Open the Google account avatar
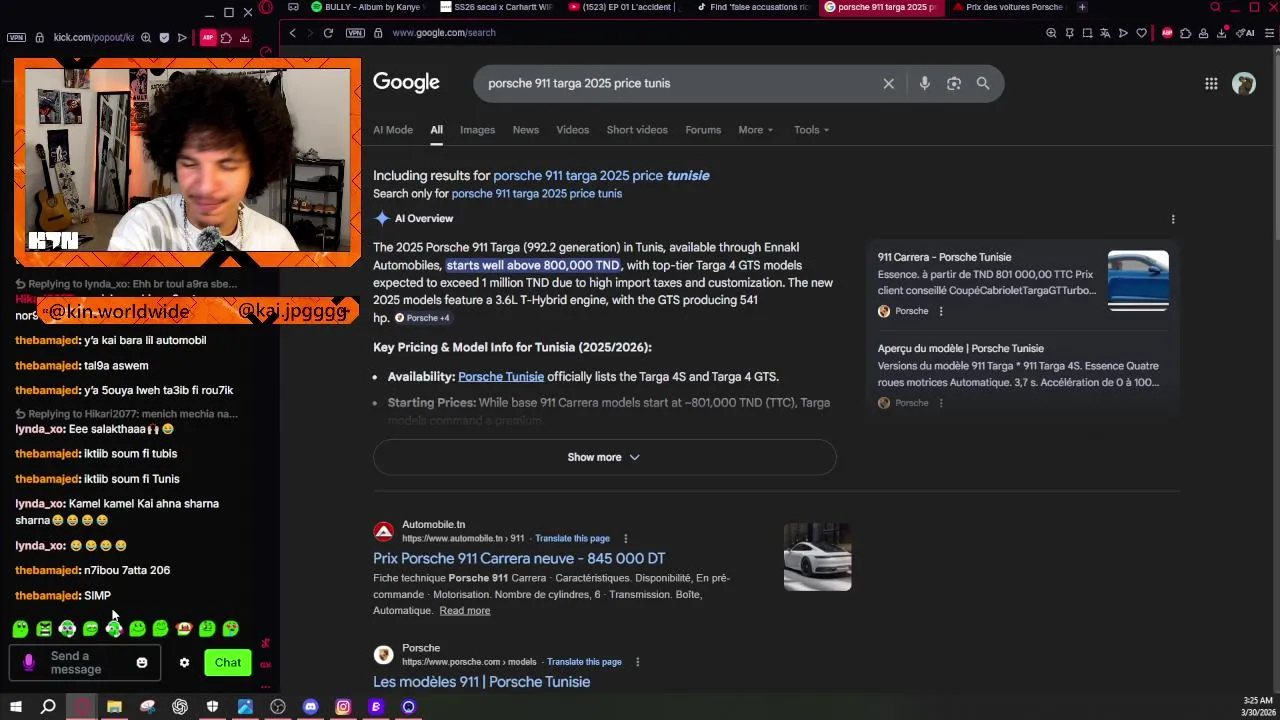This screenshot has height=720, width=1280. point(1244,84)
